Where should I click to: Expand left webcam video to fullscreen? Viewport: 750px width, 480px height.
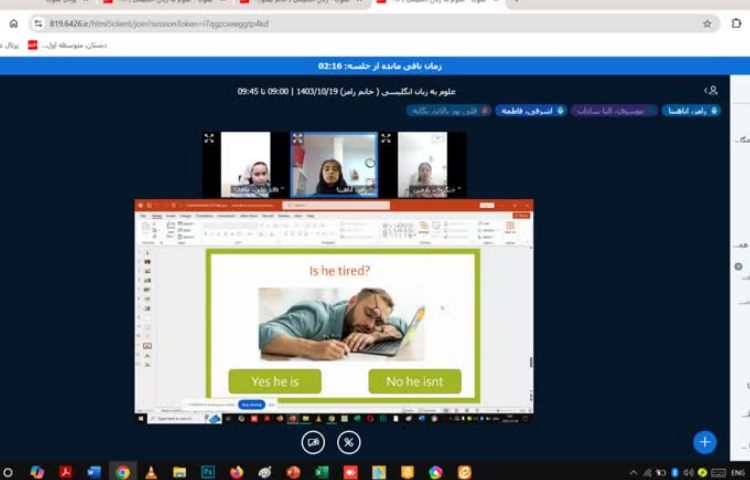pos(209,139)
